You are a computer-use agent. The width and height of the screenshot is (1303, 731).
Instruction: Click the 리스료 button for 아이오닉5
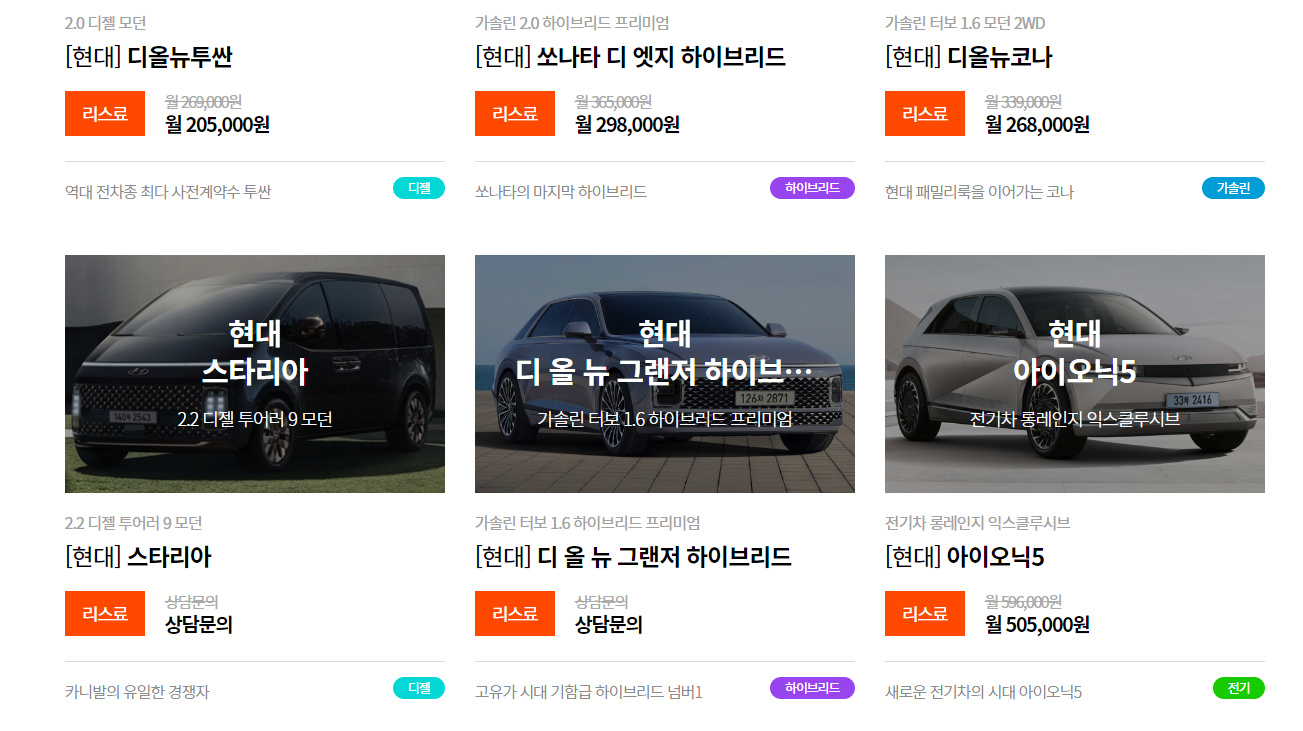[x=924, y=613]
